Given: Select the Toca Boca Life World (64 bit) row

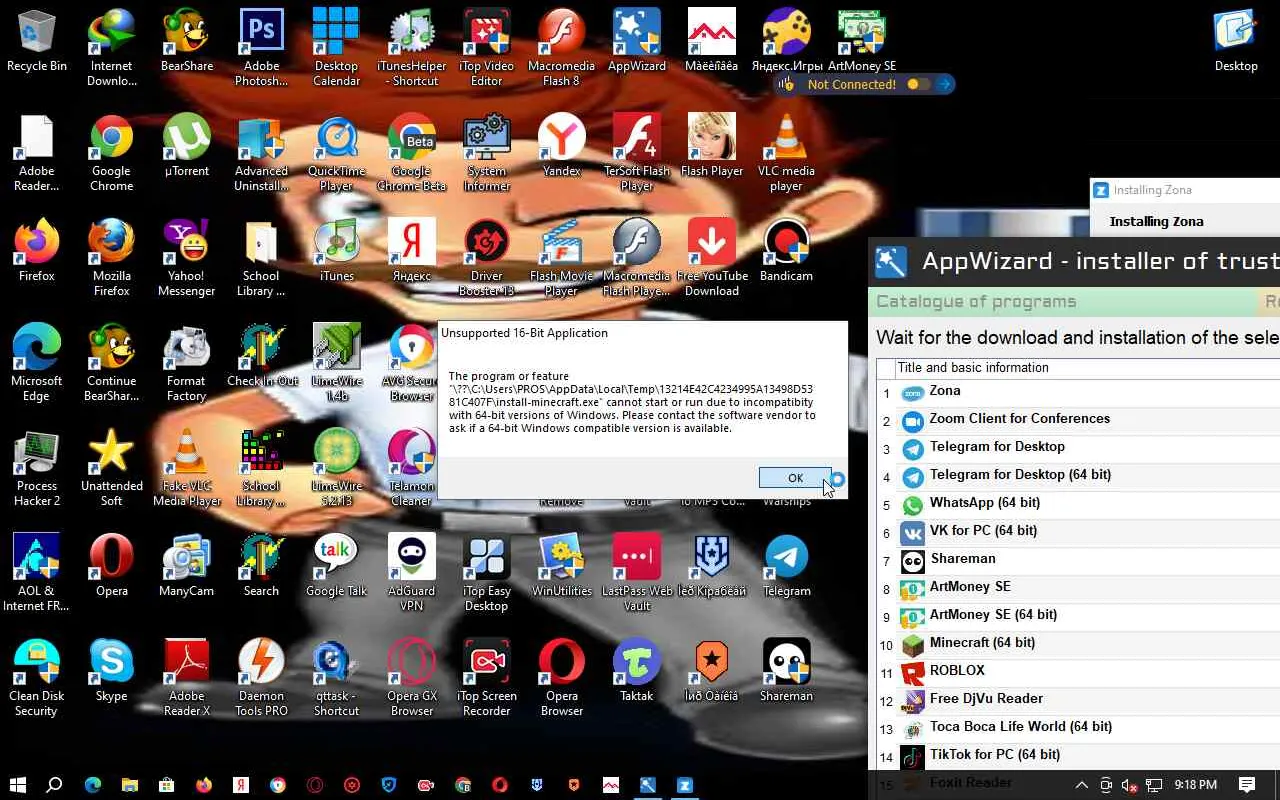Looking at the screenshot, I should pos(1078,728).
